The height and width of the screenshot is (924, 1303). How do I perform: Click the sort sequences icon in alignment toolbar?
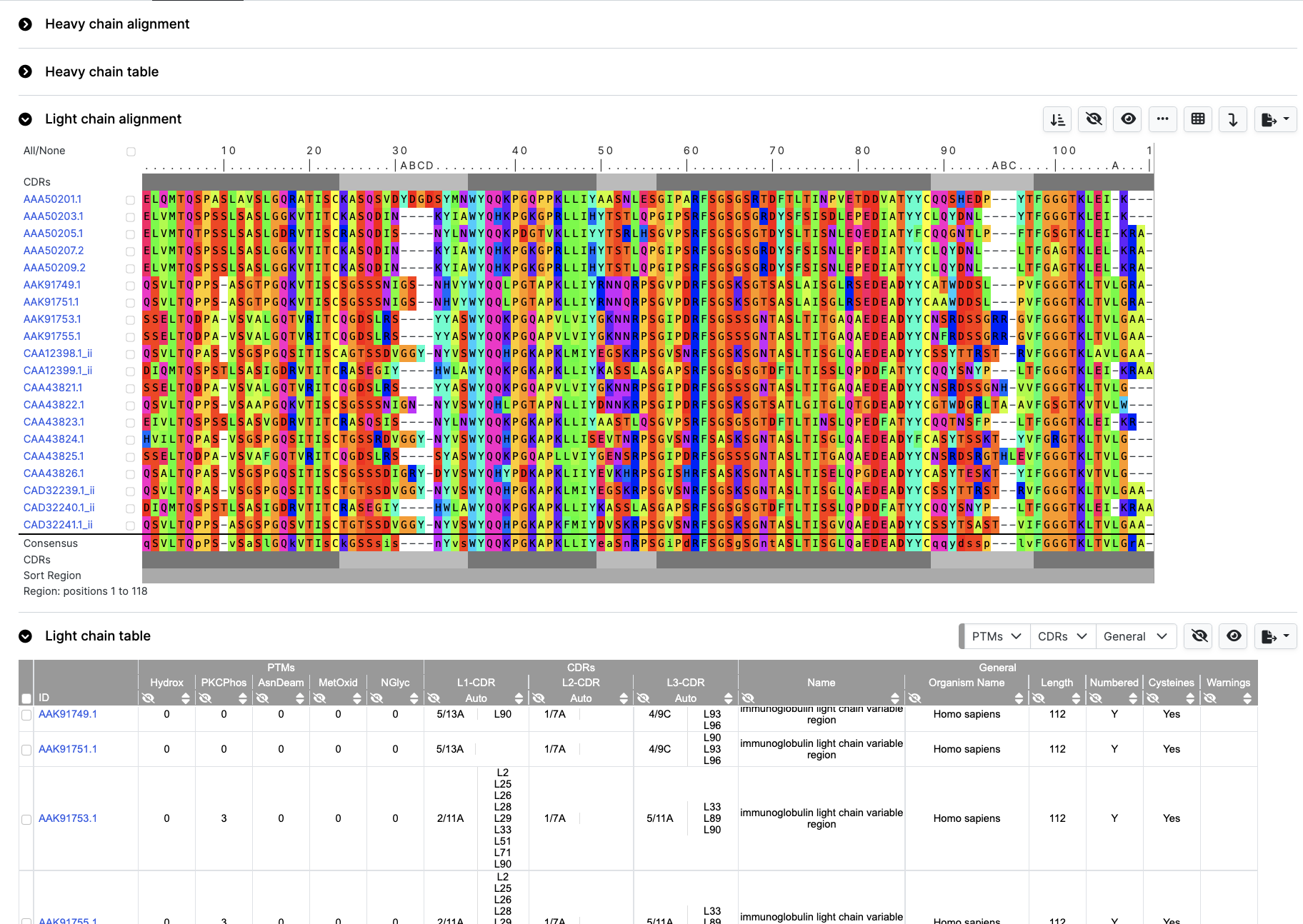(x=1057, y=119)
